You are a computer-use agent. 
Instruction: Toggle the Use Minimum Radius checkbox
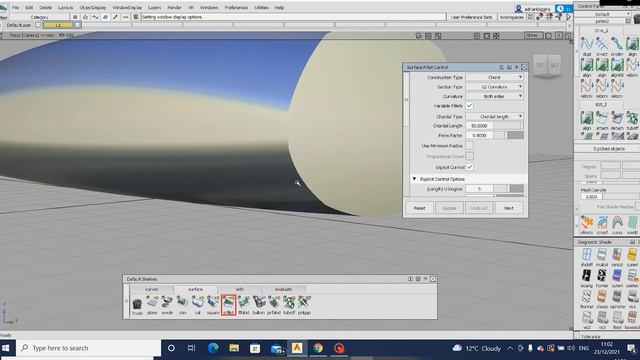[469, 146]
